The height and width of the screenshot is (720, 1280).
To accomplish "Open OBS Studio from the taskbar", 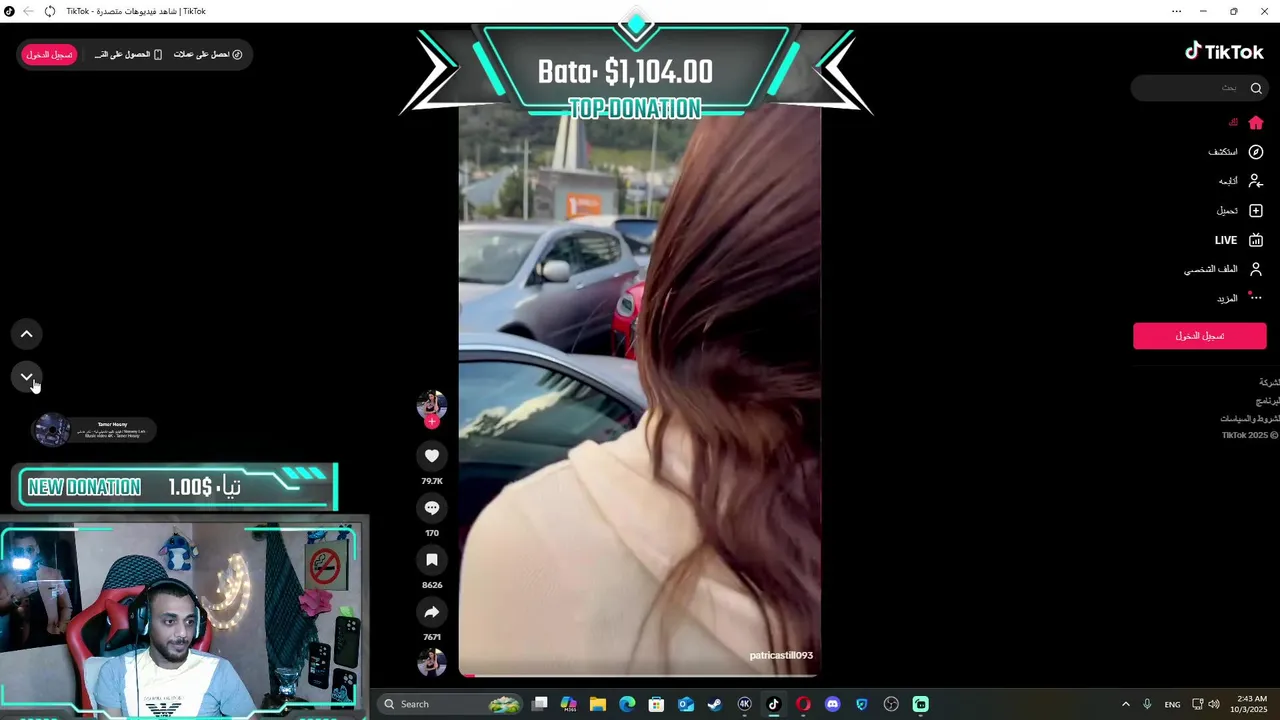I will (x=891, y=704).
